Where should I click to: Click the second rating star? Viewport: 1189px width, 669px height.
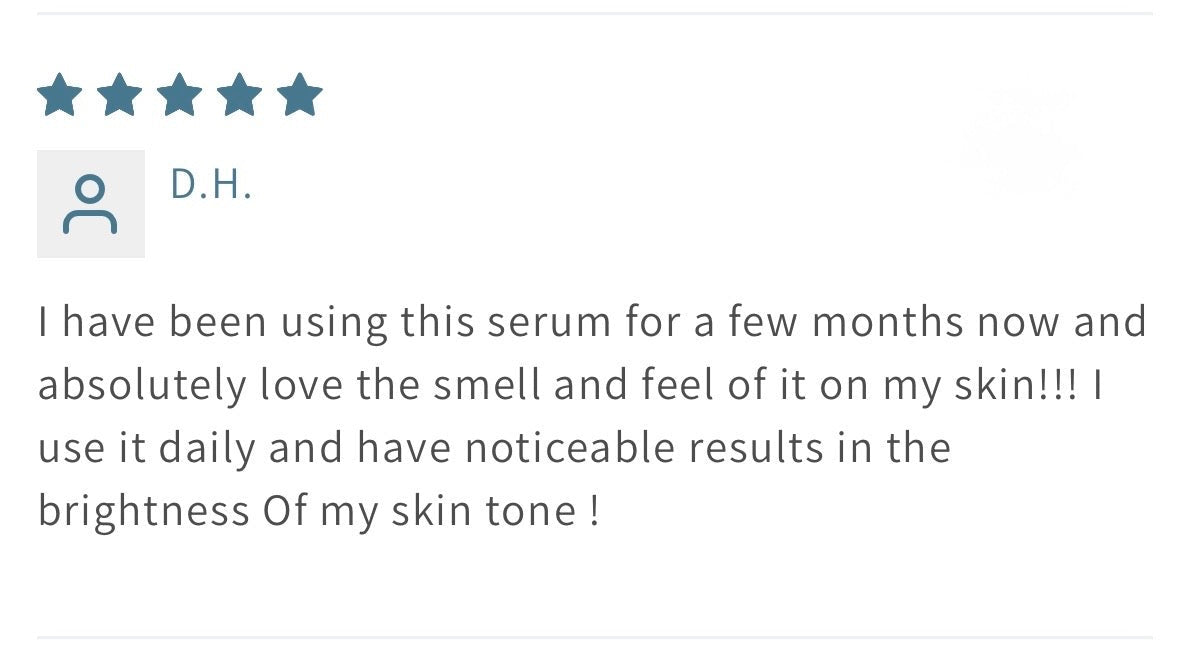(120, 97)
